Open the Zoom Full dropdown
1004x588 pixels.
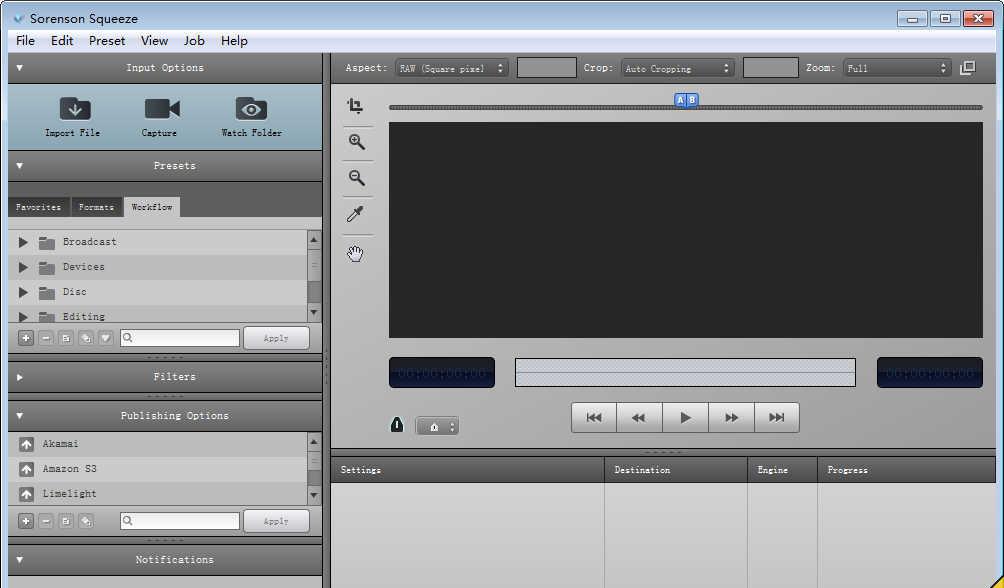pyautogui.click(x=897, y=68)
